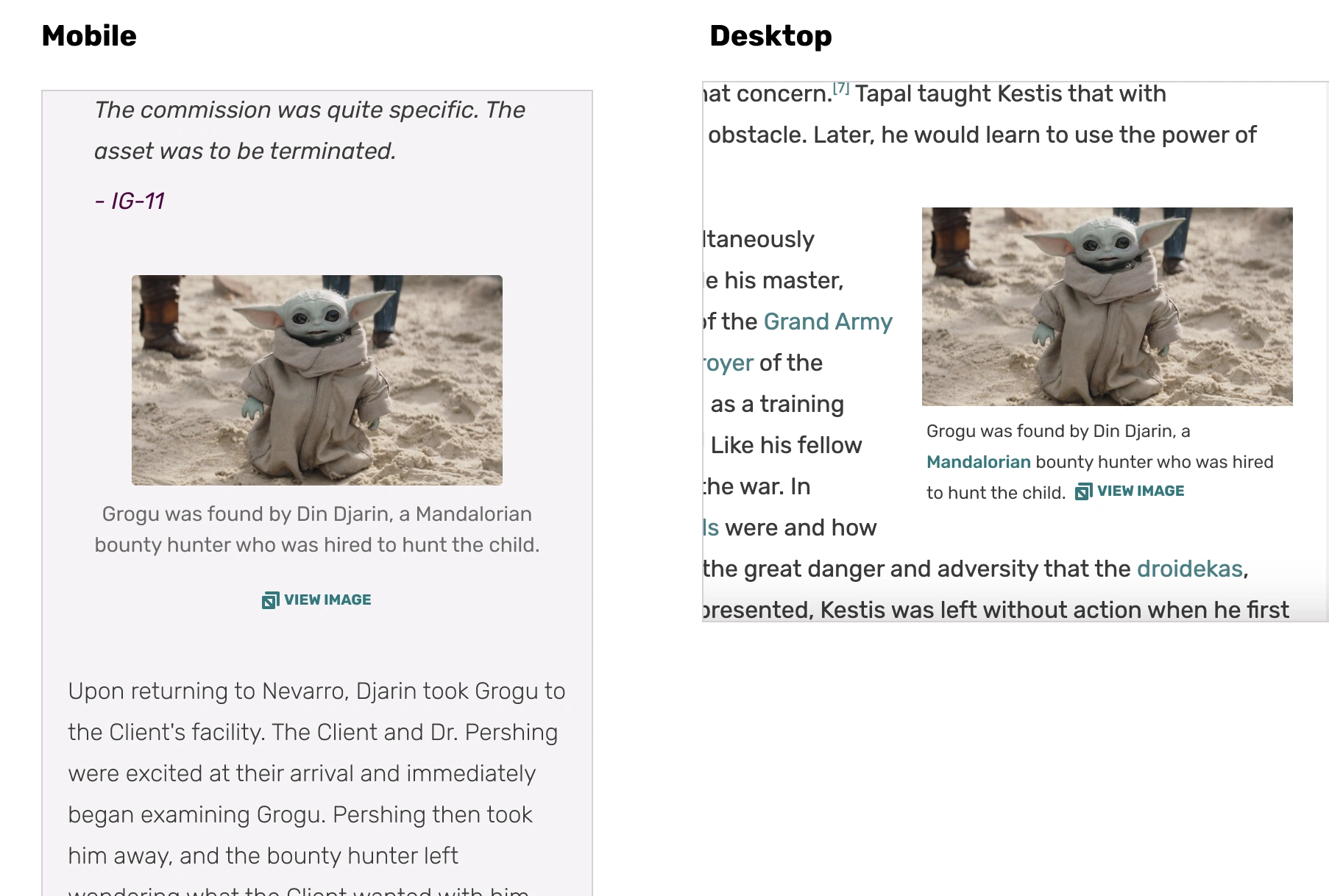Open the Grogu thumbnail in the mobile view
The height and width of the screenshot is (896, 1329).
pyautogui.click(x=317, y=380)
